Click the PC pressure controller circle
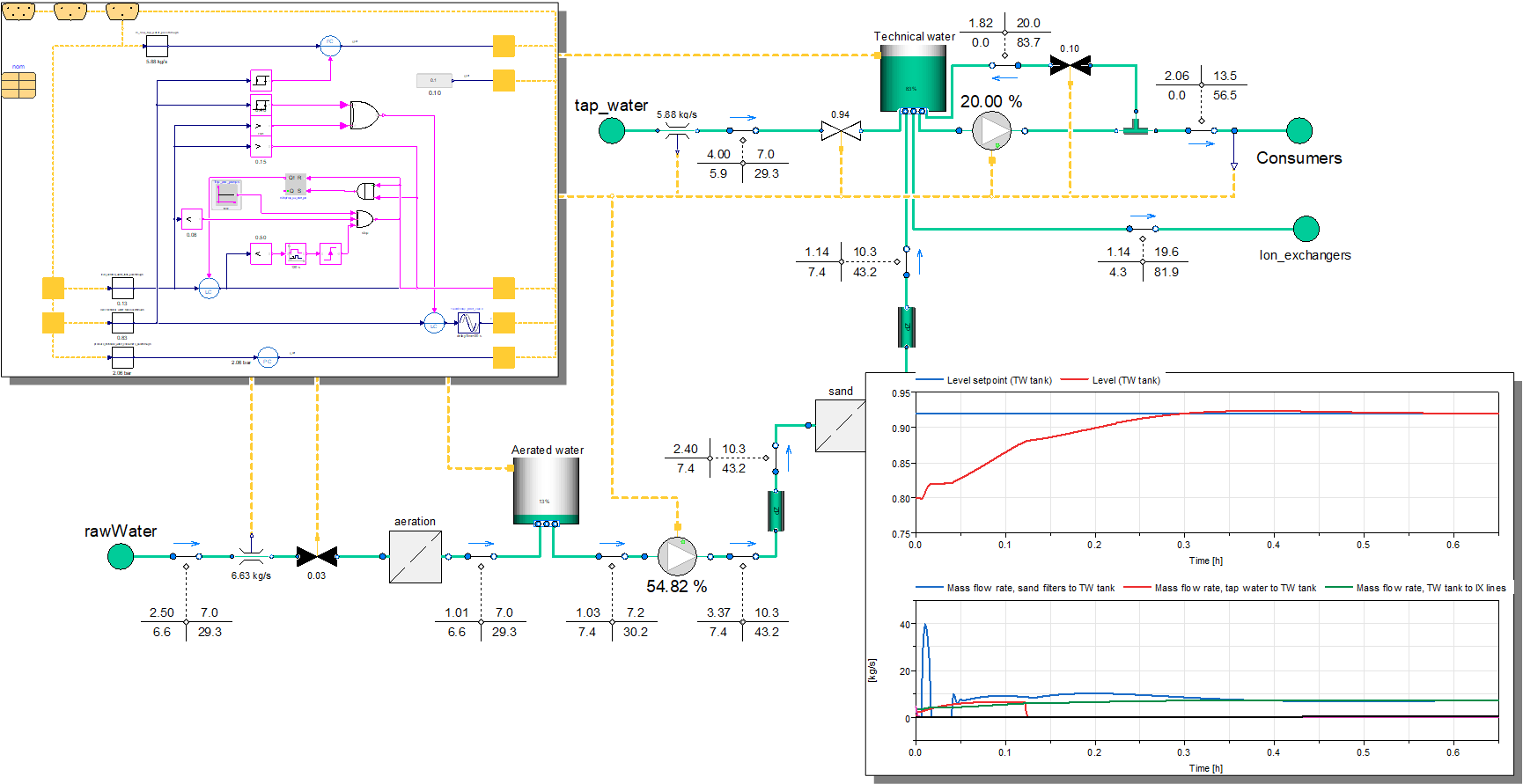The image size is (1523, 784). pyautogui.click(x=268, y=357)
